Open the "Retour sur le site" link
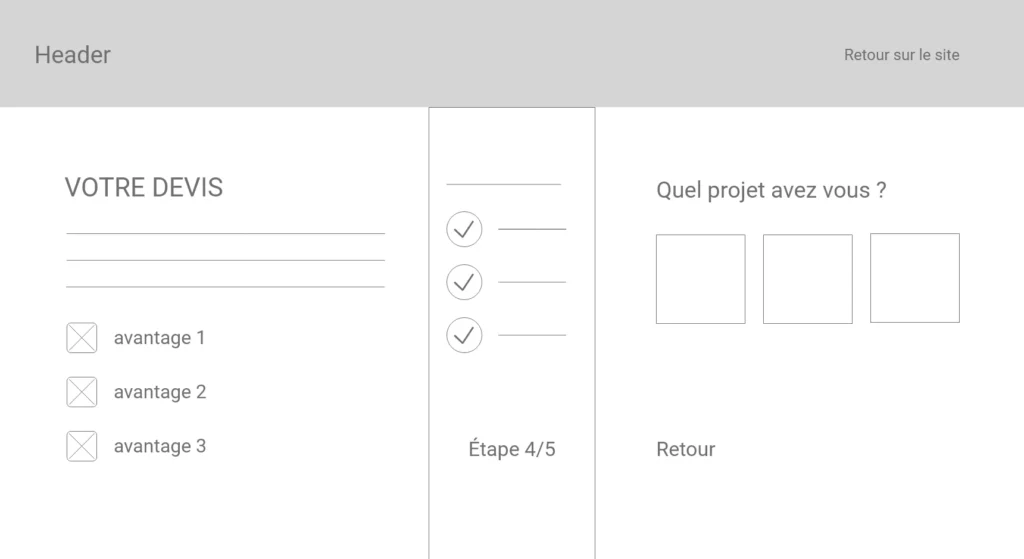Image resolution: width=1024 pixels, height=559 pixels. pyautogui.click(x=901, y=55)
